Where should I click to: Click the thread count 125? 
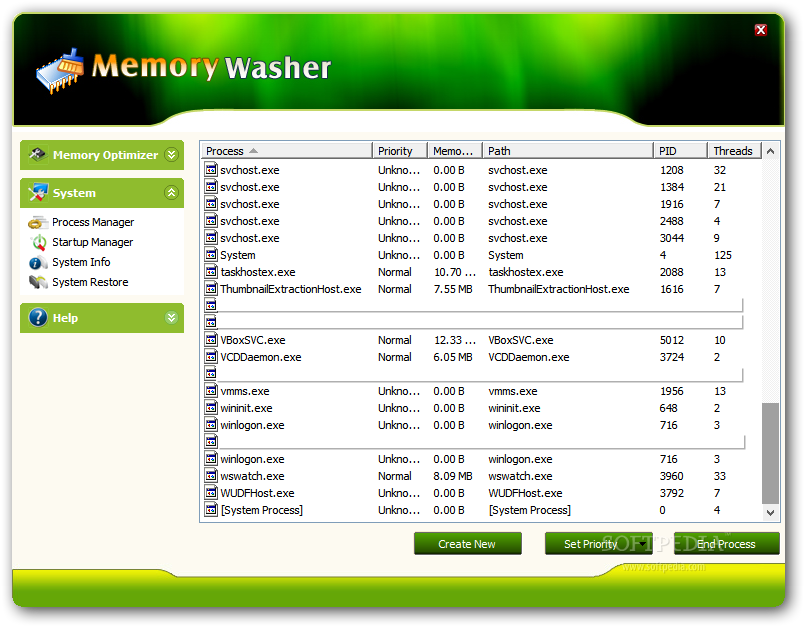(x=722, y=255)
